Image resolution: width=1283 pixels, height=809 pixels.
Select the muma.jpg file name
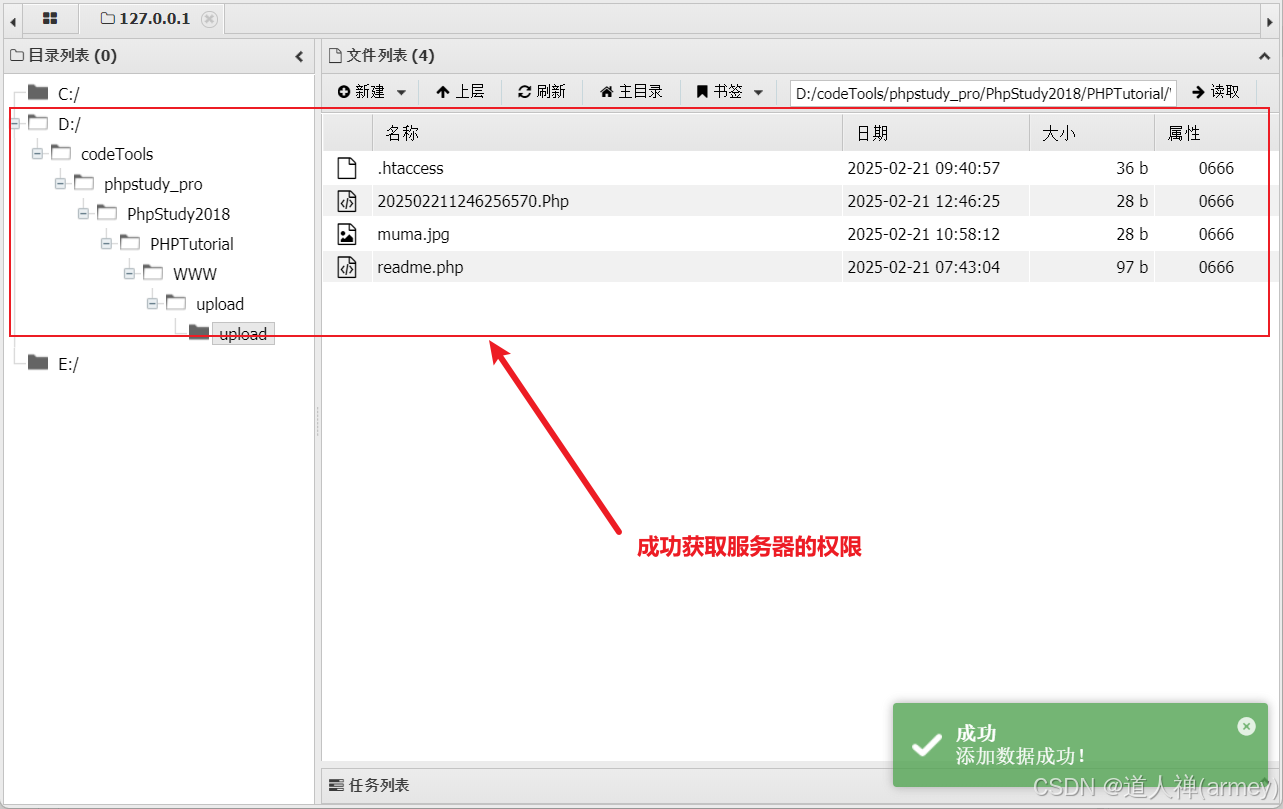click(413, 234)
